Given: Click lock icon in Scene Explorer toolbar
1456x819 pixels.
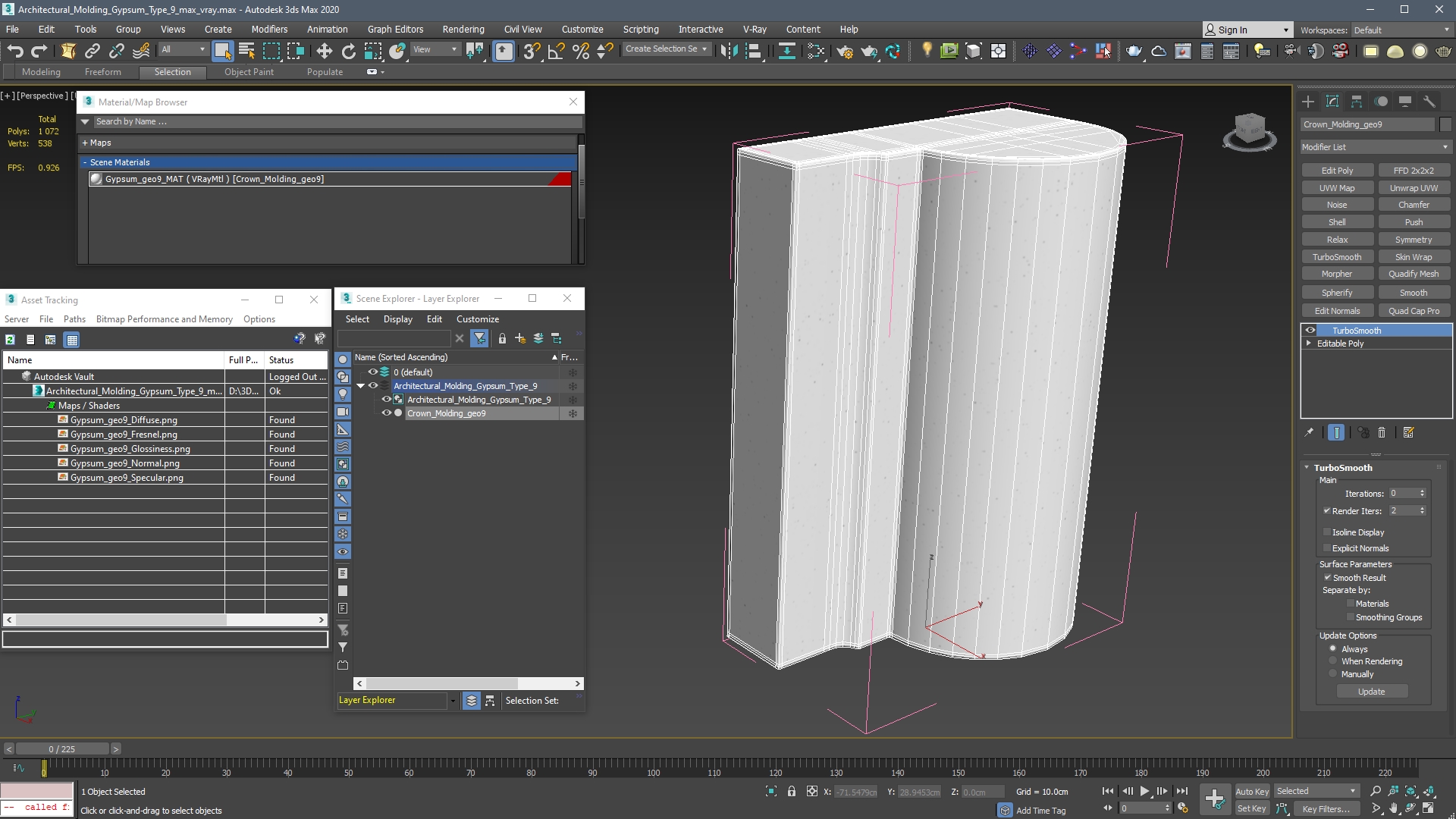Looking at the screenshot, I should tap(502, 338).
